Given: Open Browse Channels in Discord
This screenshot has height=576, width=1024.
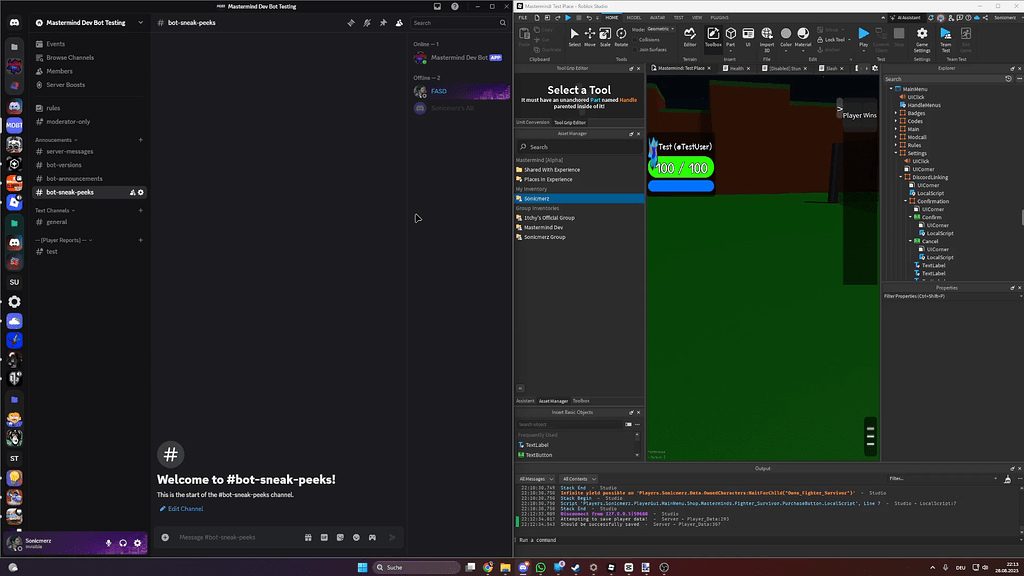Looking at the screenshot, I should coord(70,57).
